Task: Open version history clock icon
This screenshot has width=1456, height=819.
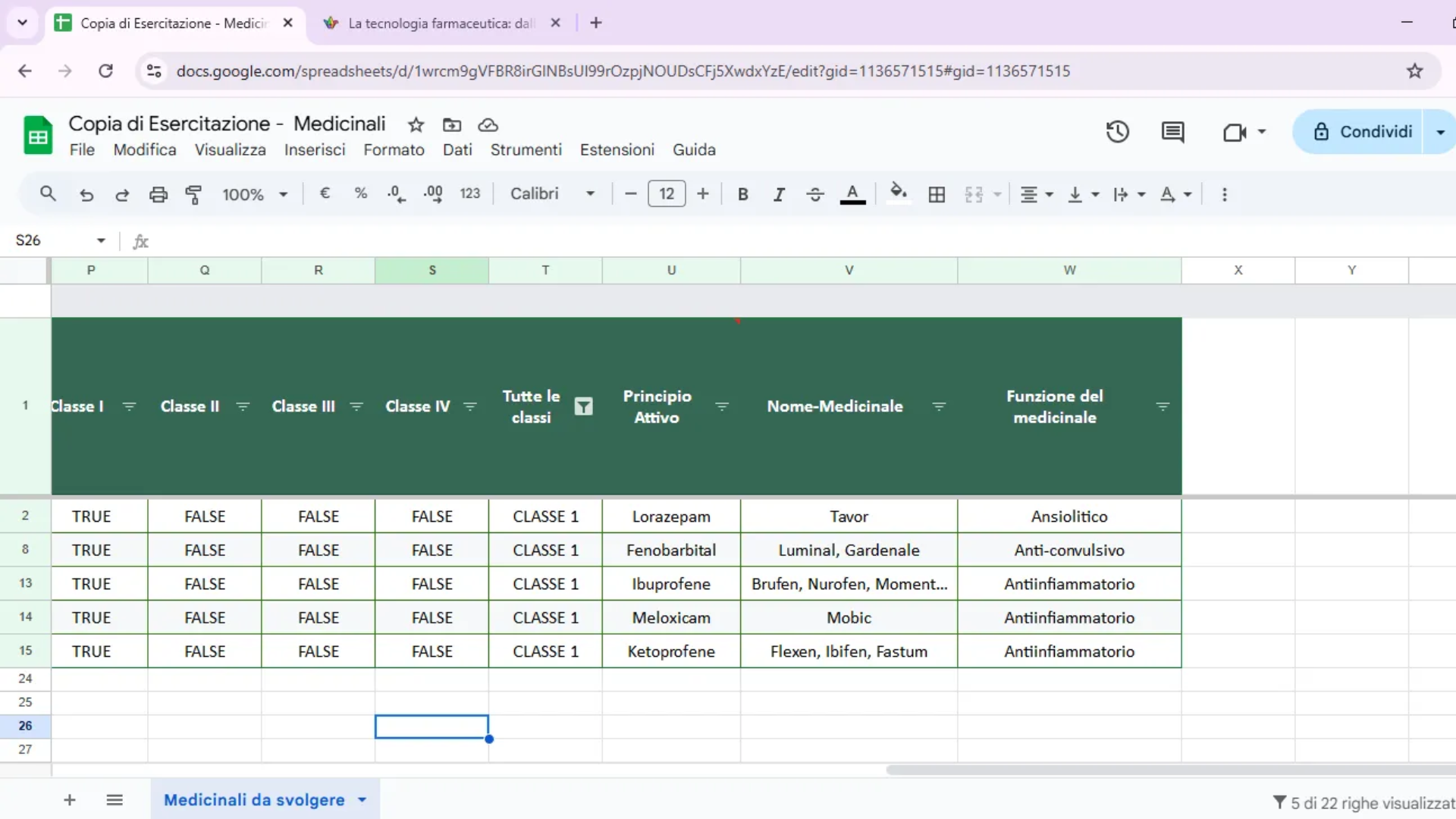Action: pos(1117,132)
